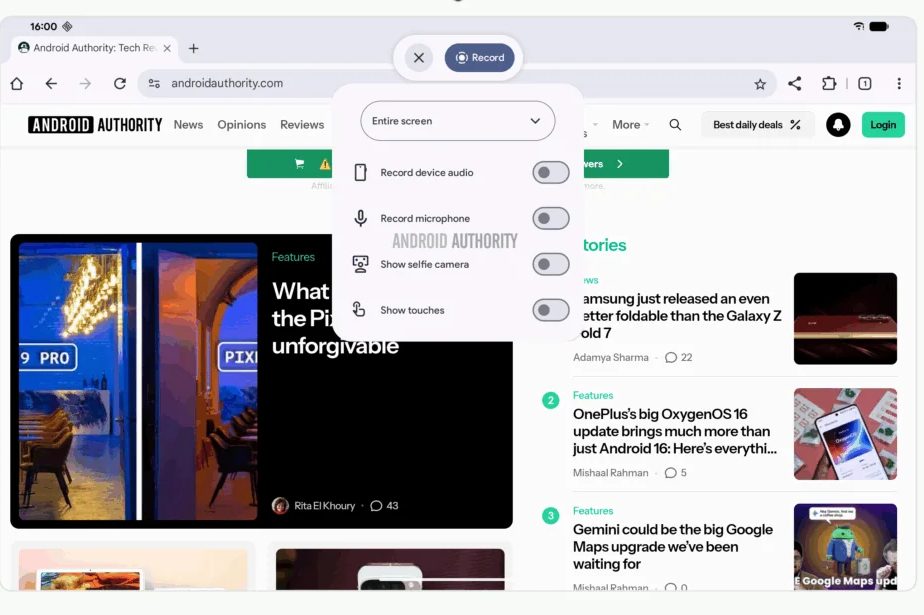The image size is (924, 615).
Task: Open the Opinions section
Action: click(241, 125)
